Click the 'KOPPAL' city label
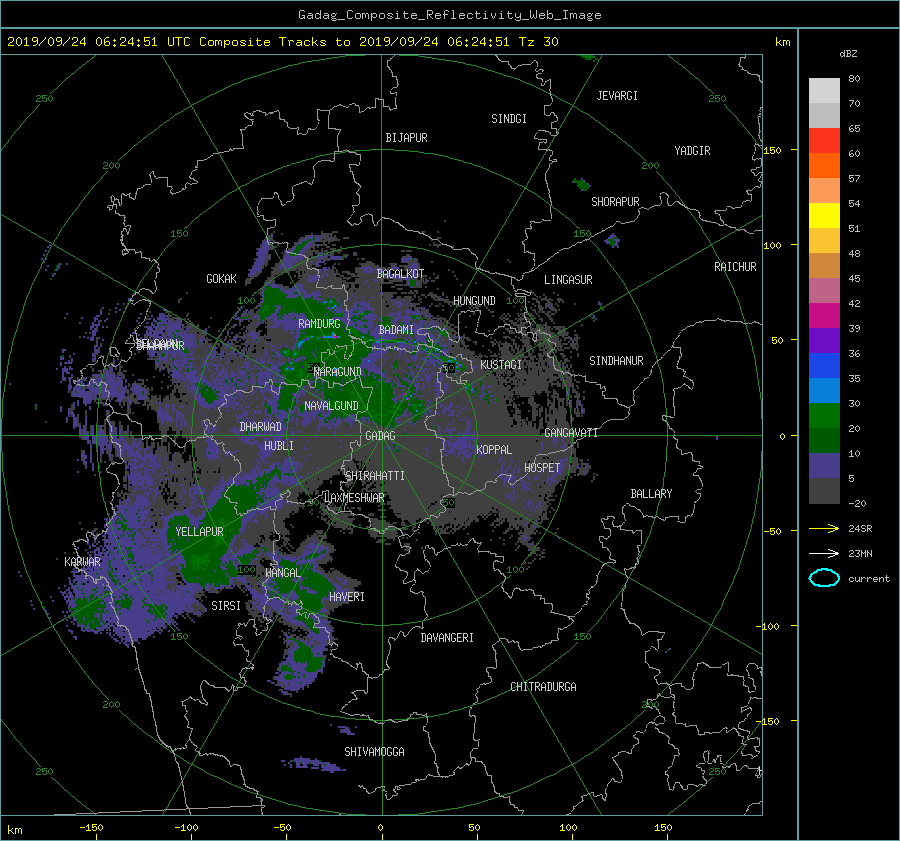 pos(494,450)
